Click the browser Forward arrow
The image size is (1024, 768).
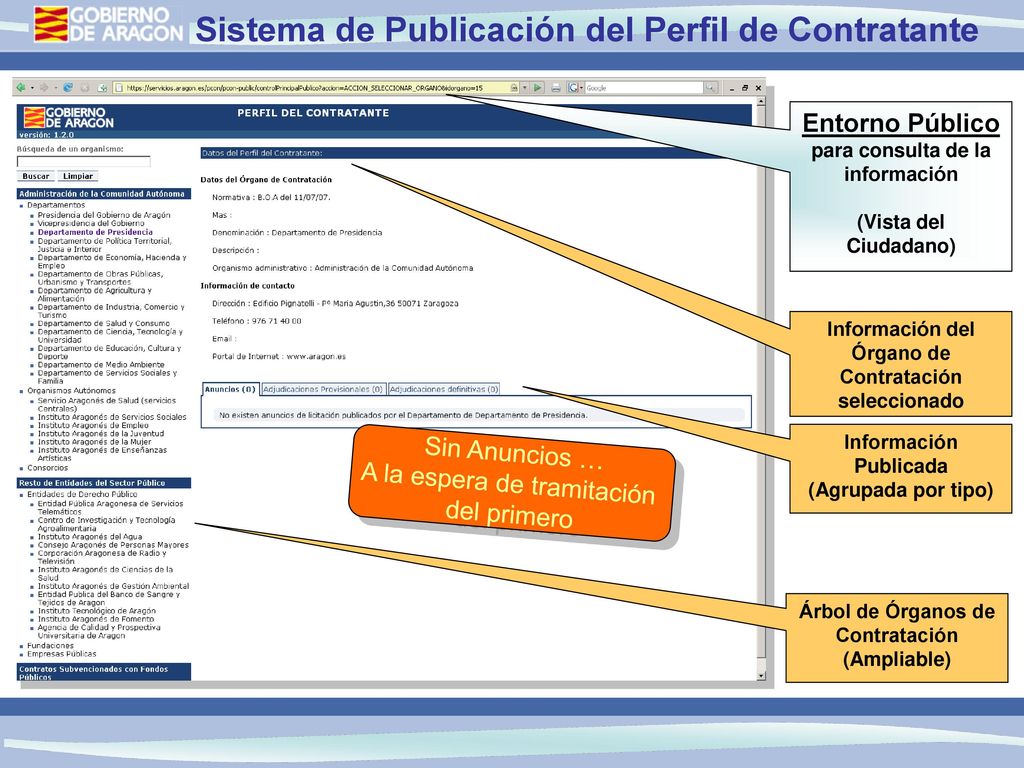click(x=44, y=88)
